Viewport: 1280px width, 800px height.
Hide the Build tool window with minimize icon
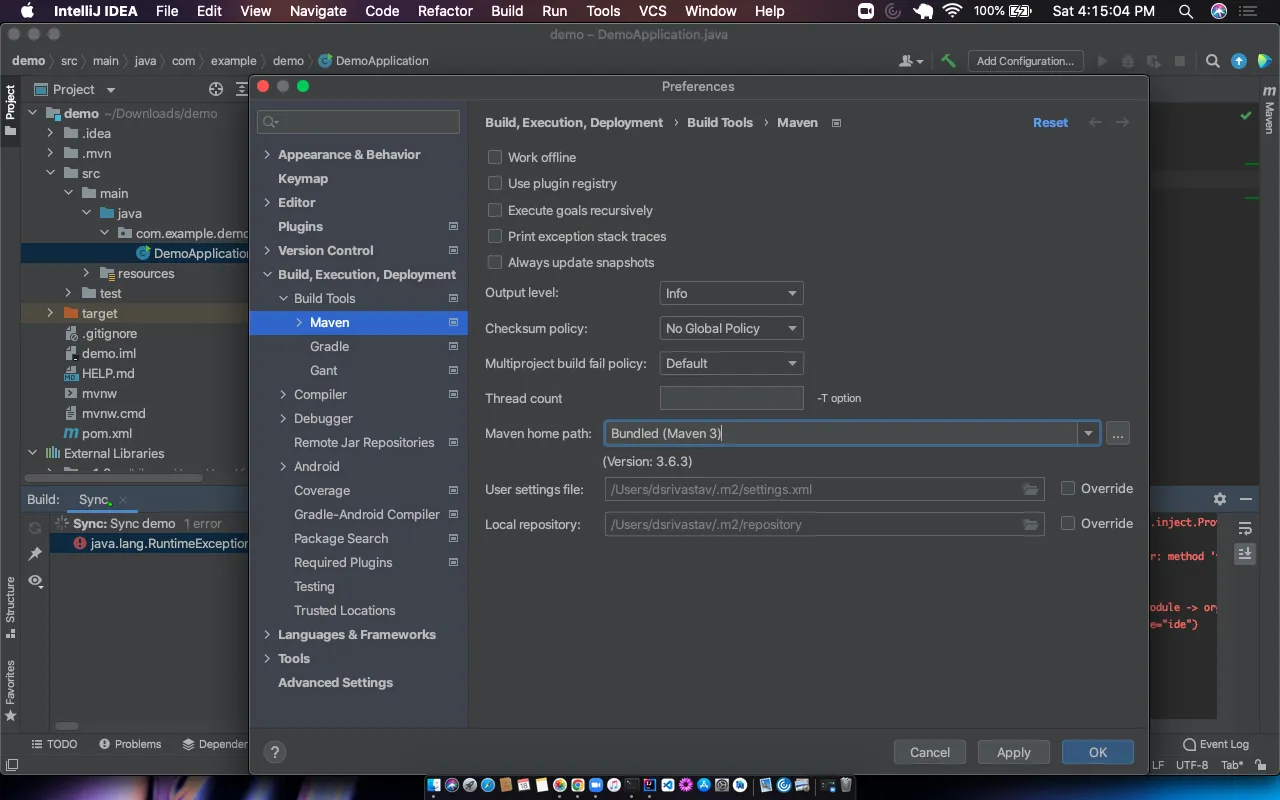[1246, 499]
